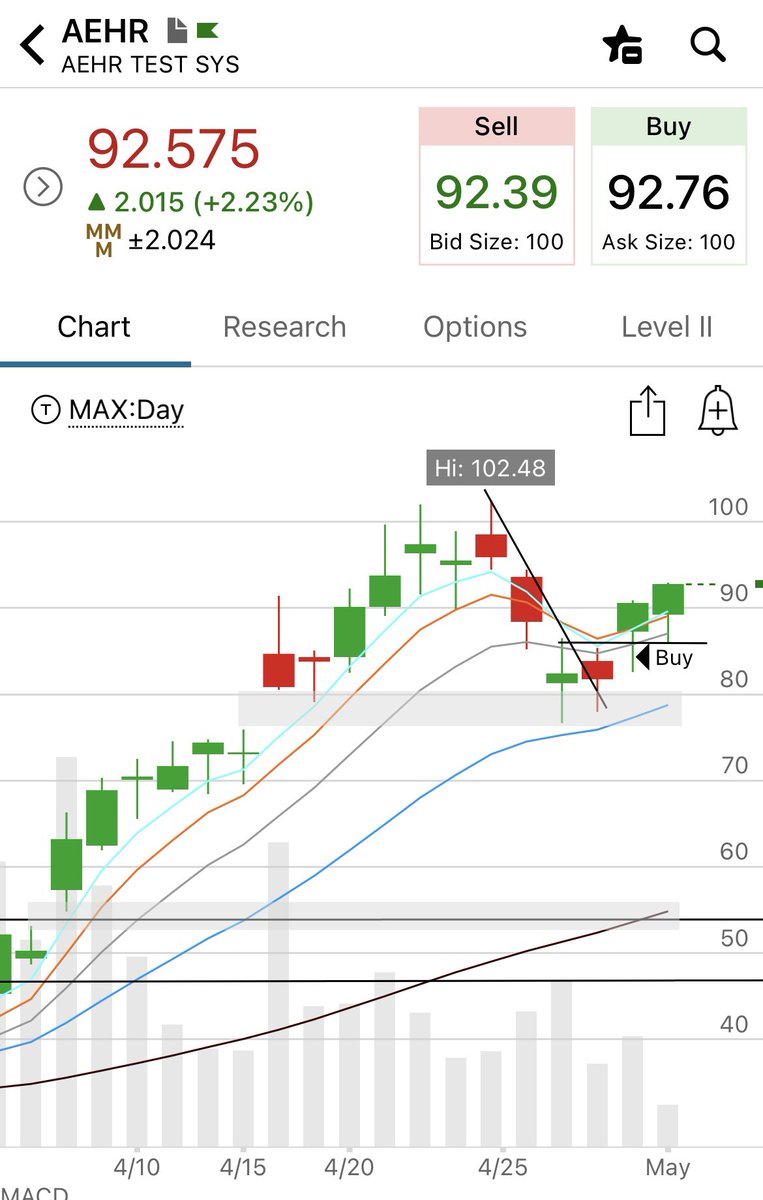
Task: Switch to the Research tab
Action: point(284,327)
